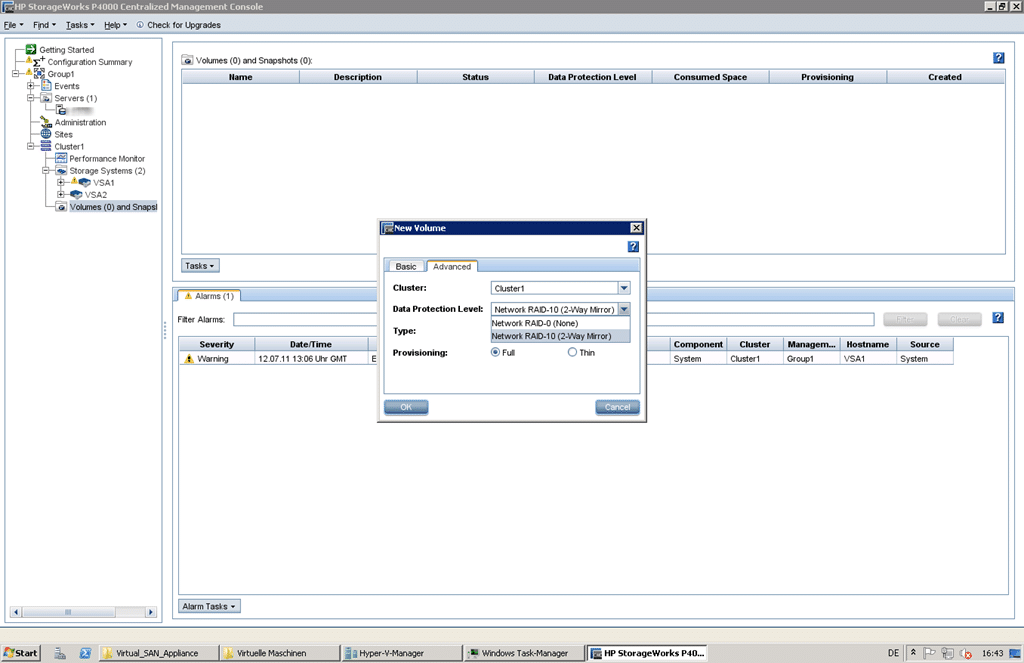
Task: Switch to the Basic tab
Action: (x=406, y=267)
